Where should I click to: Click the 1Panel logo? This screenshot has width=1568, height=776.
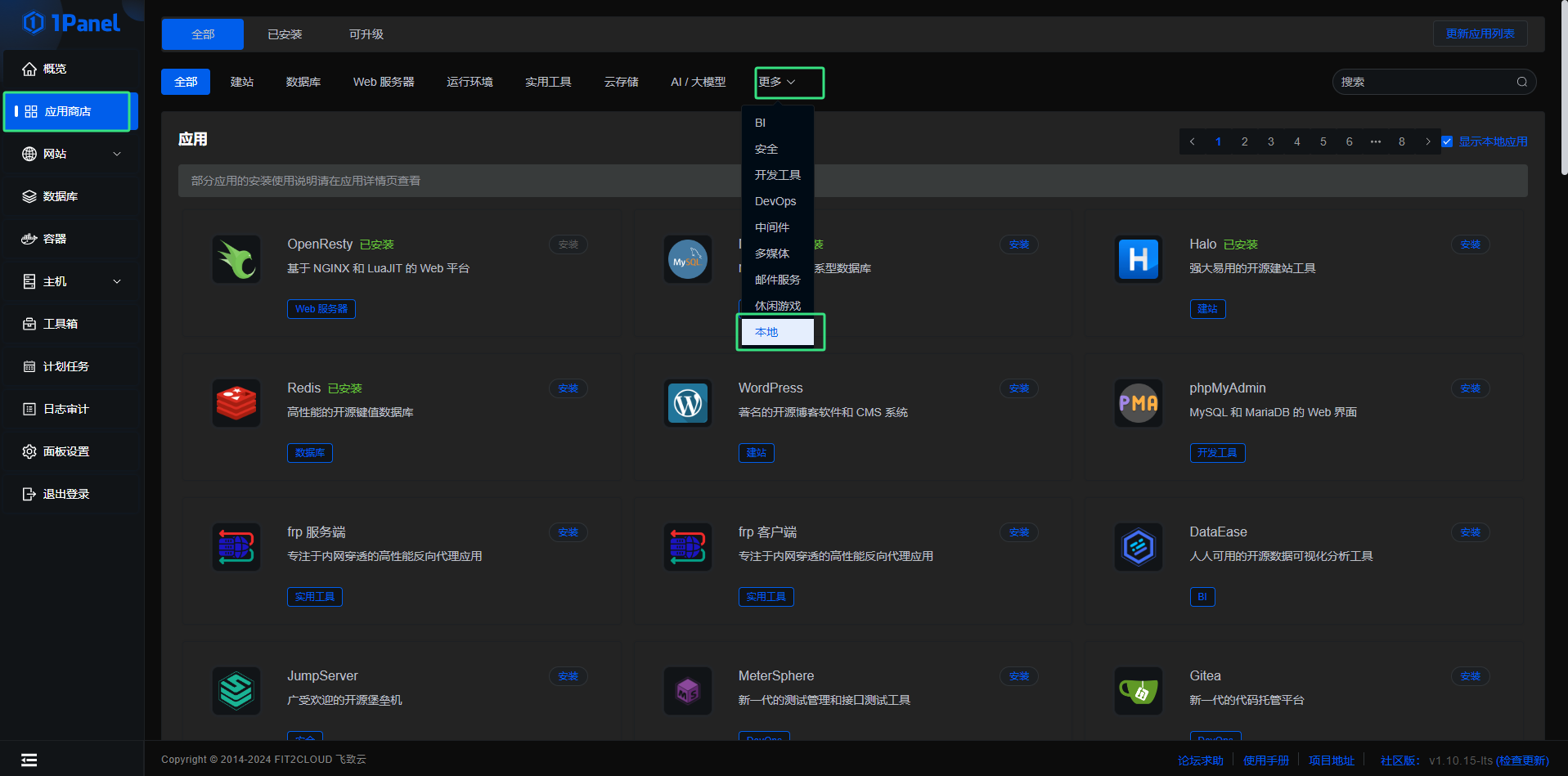click(72, 23)
